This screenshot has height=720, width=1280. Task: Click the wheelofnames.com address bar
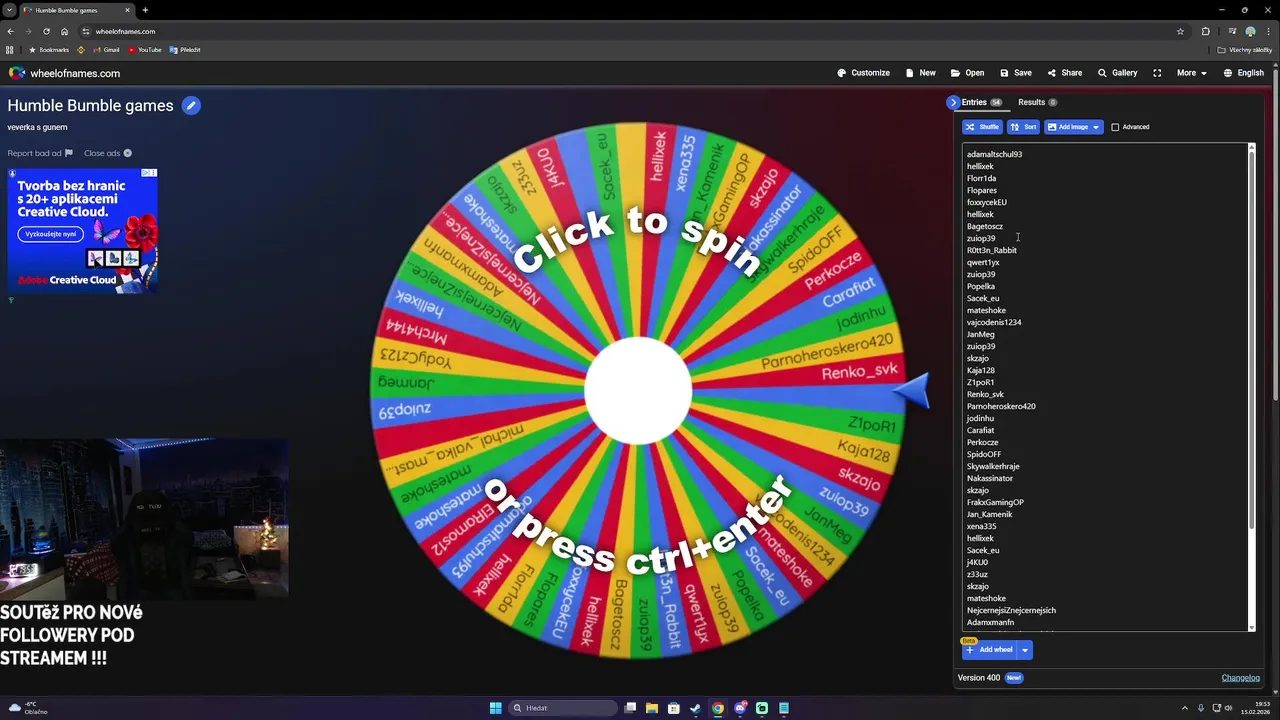click(630, 31)
